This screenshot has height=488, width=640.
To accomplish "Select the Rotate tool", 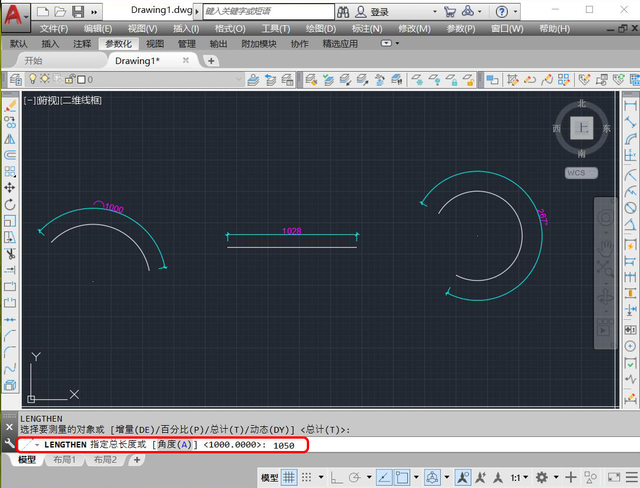I will point(10,204).
